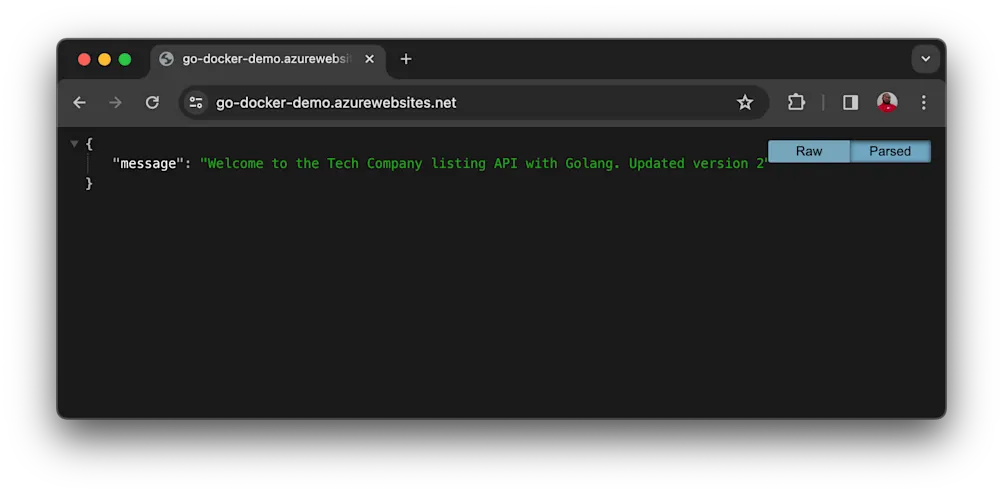Open the tab search dropdown
1003x494 pixels.
(x=926, y=59)
